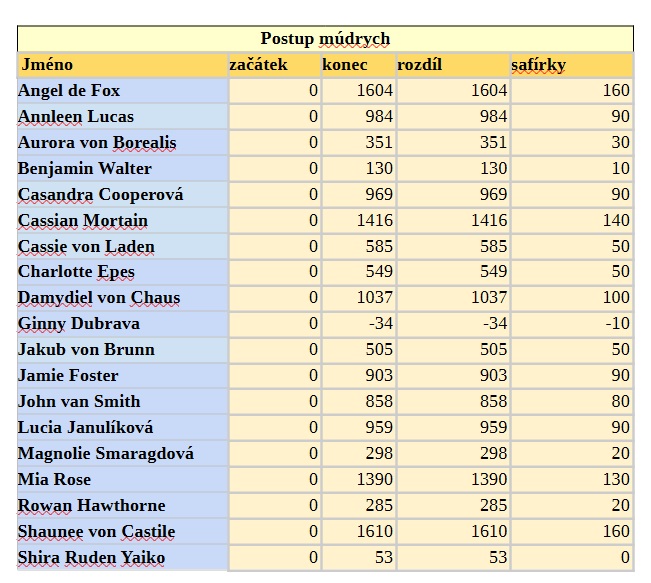The image size is (651, 583).
Task: Select the 'Damydiel von Chaus' cell
Action: click(99, 298)
